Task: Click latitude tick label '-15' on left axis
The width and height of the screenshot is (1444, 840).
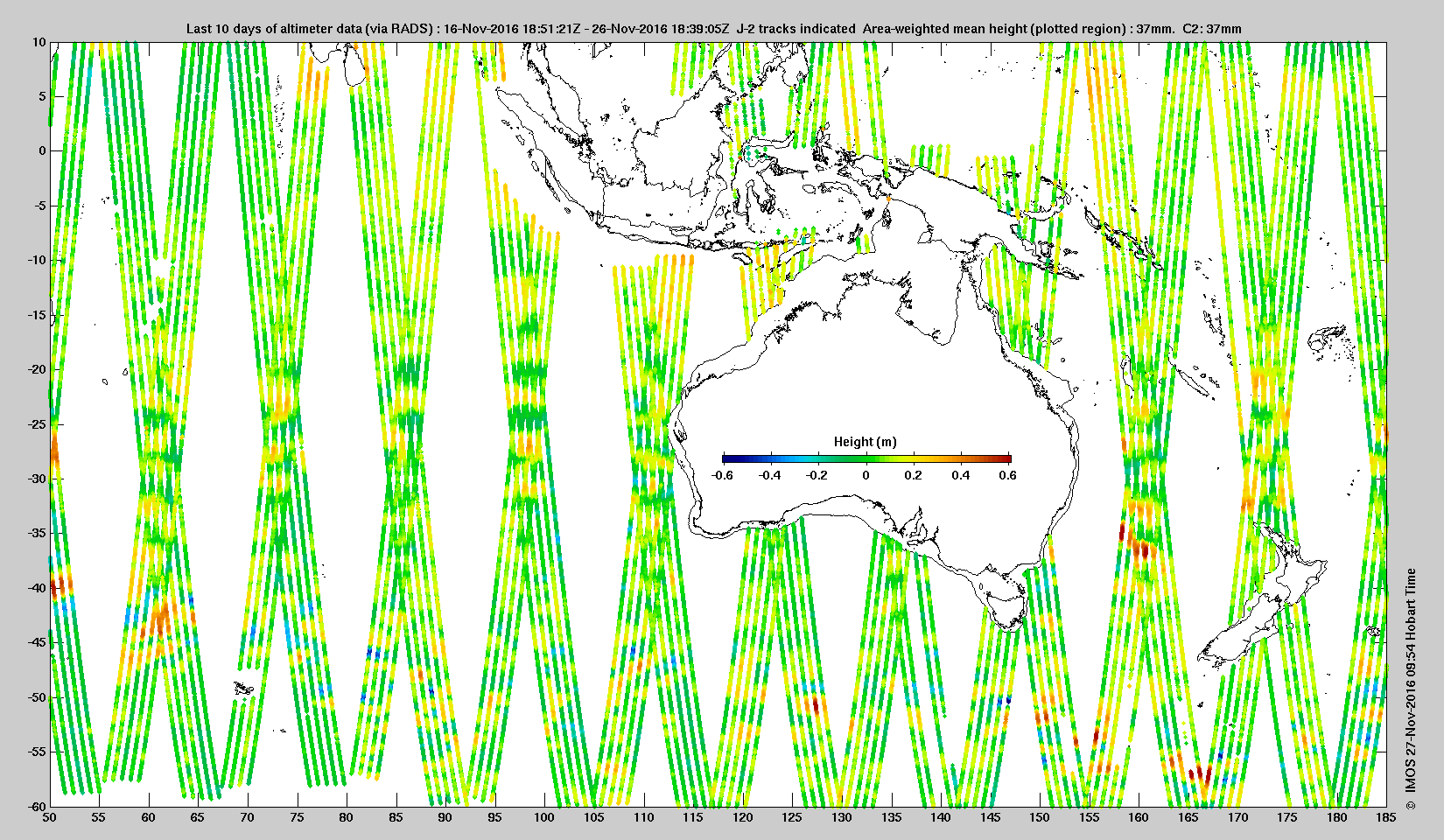Action: point(37,315)
